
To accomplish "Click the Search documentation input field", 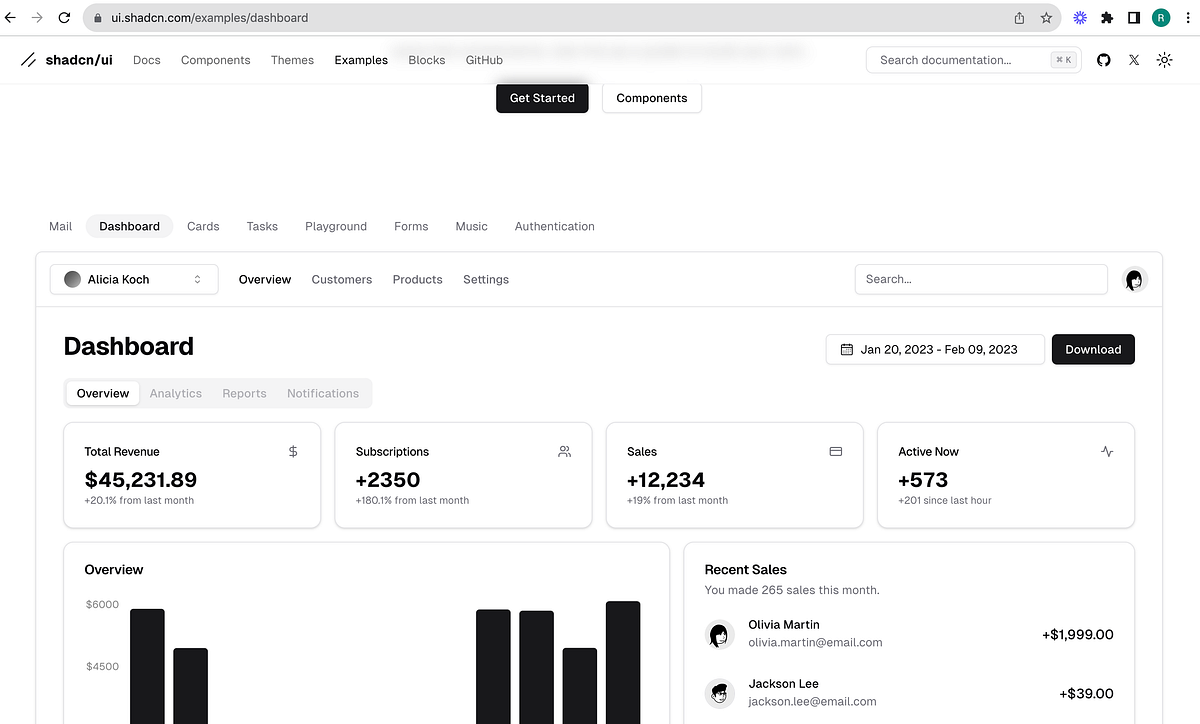I will point(960,60).
